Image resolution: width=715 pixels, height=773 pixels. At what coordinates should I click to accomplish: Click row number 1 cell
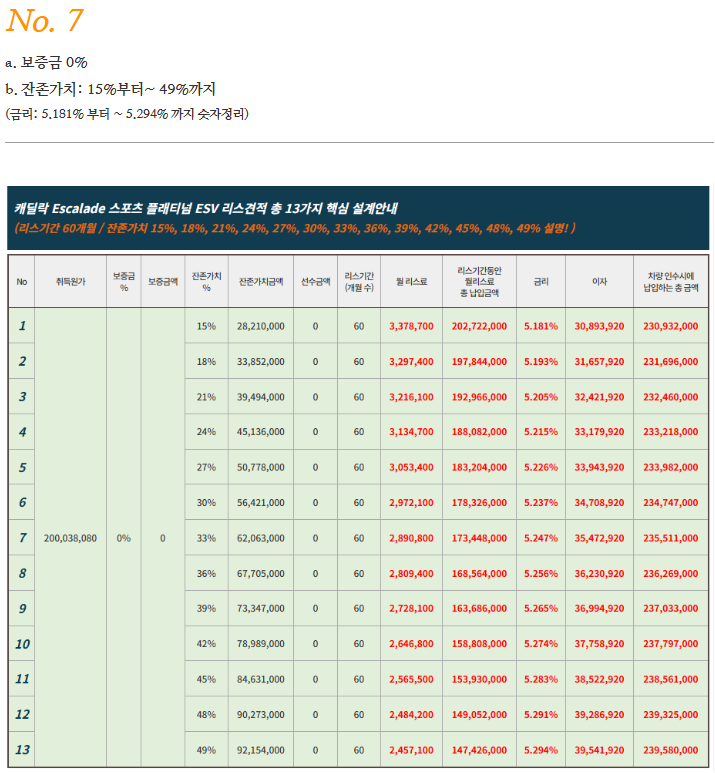22,326
